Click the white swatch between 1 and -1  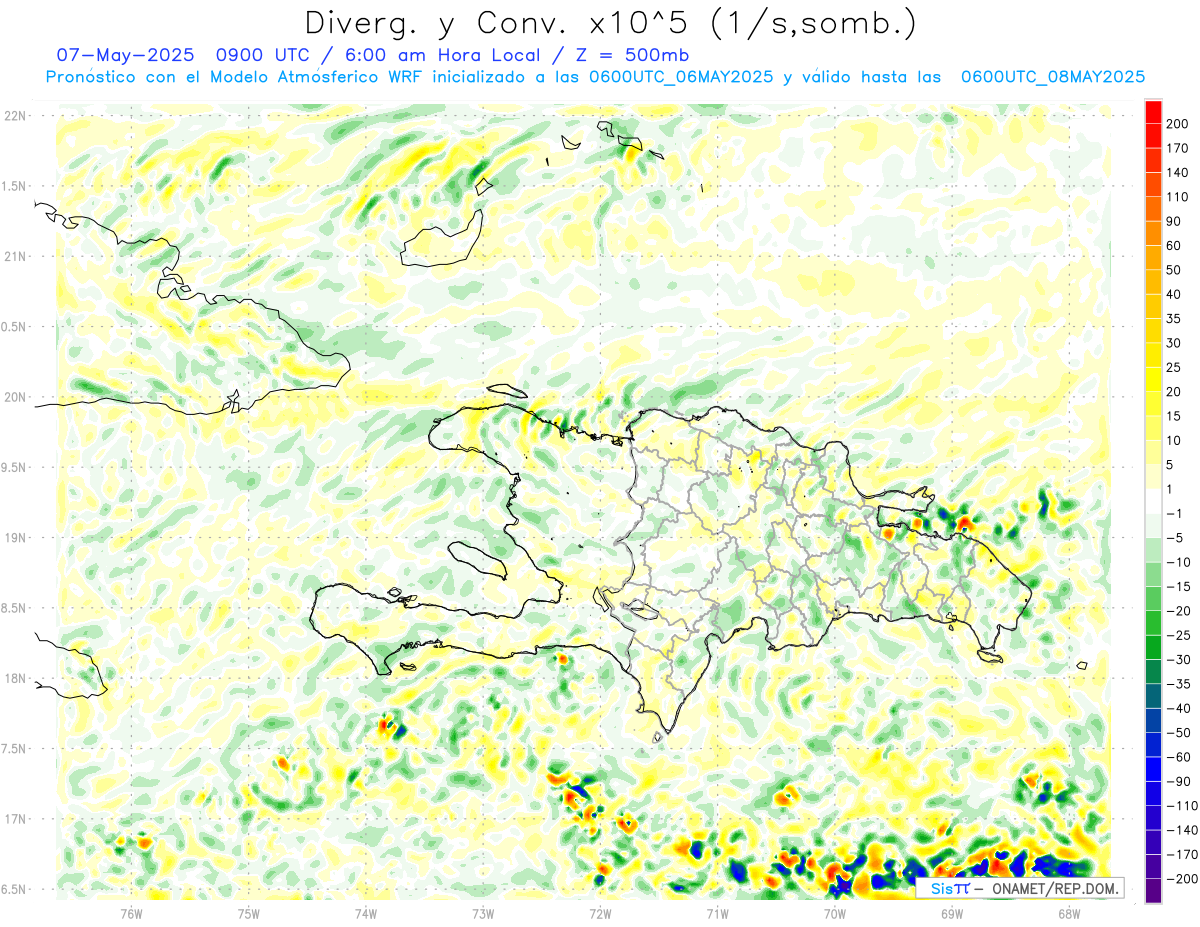[x=1153, y=501]
